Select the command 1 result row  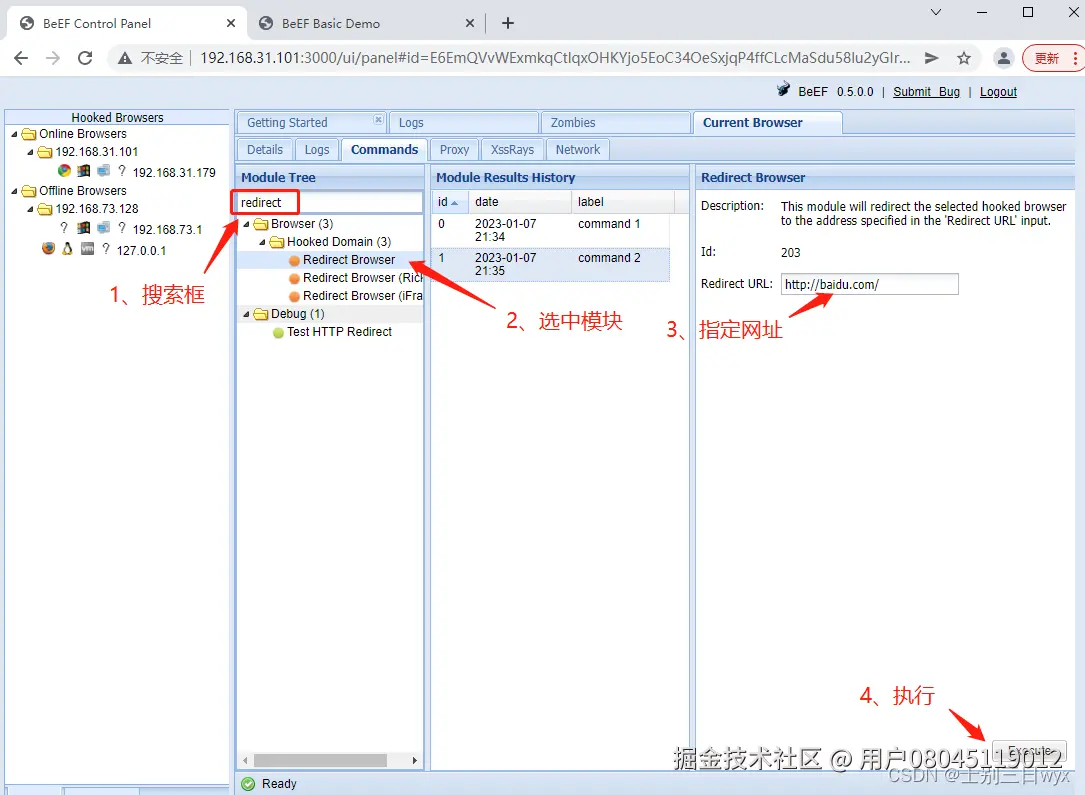point(550,230)
